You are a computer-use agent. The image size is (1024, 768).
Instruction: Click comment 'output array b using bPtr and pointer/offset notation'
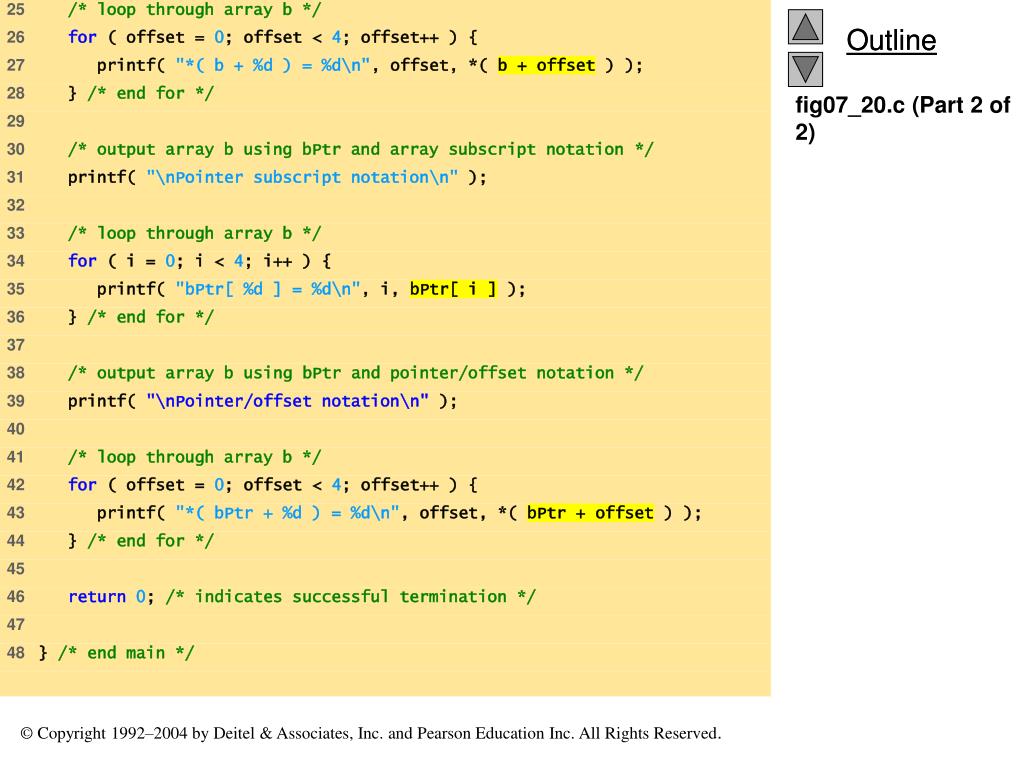tap(355, 373)
